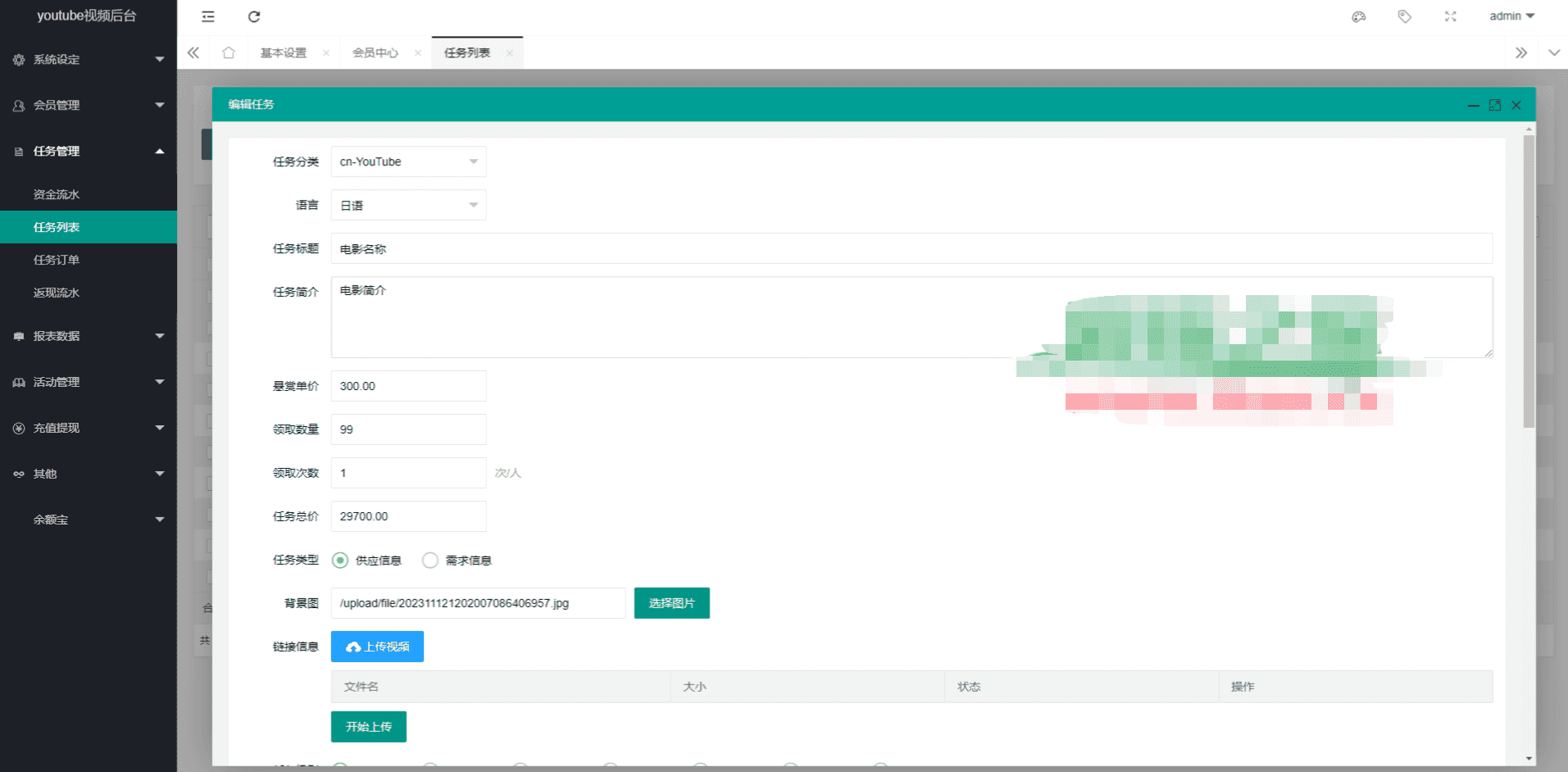Click the refresh icon in top toolbar
The height and width of the screenshot is (772, 1568).
click(254, 16)
